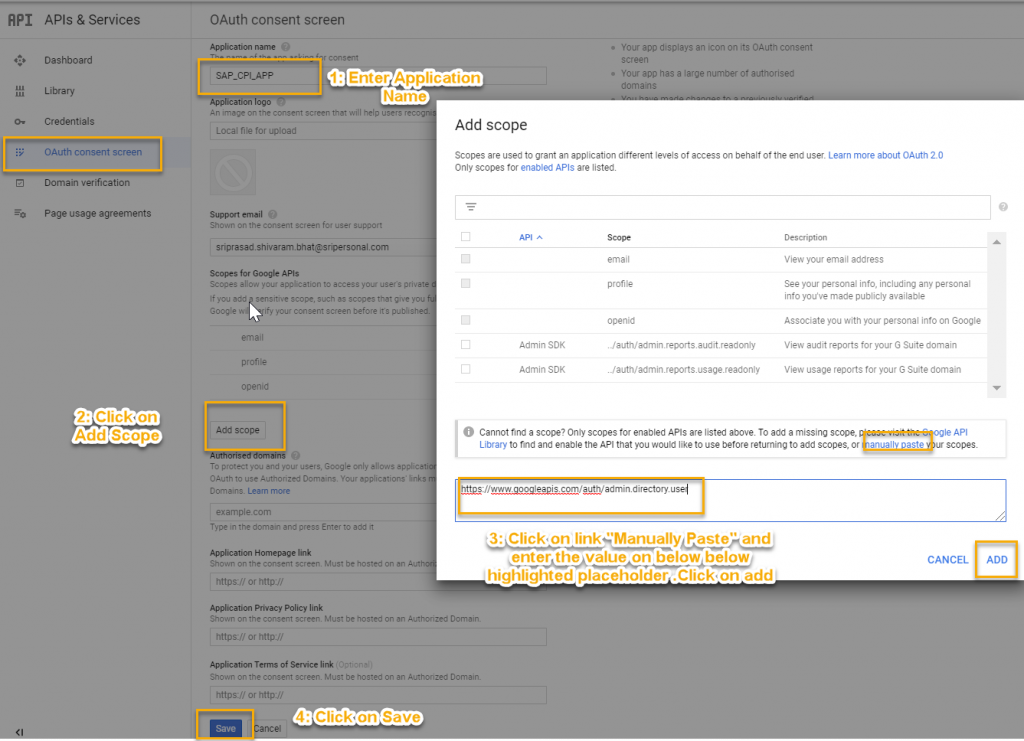Focus the Application Privacy Policy link field

[377, 637]
